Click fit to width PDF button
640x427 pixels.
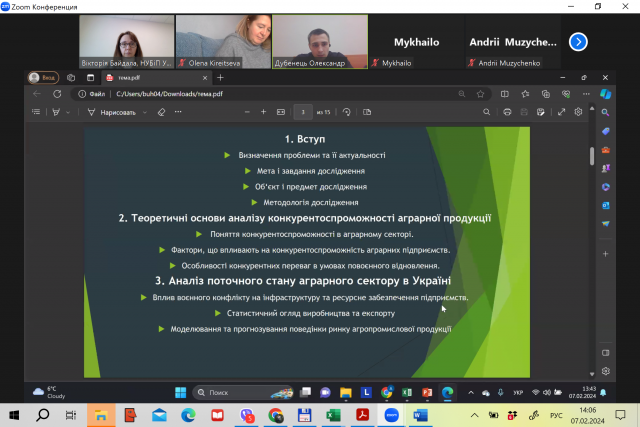(x=281, y=112)
